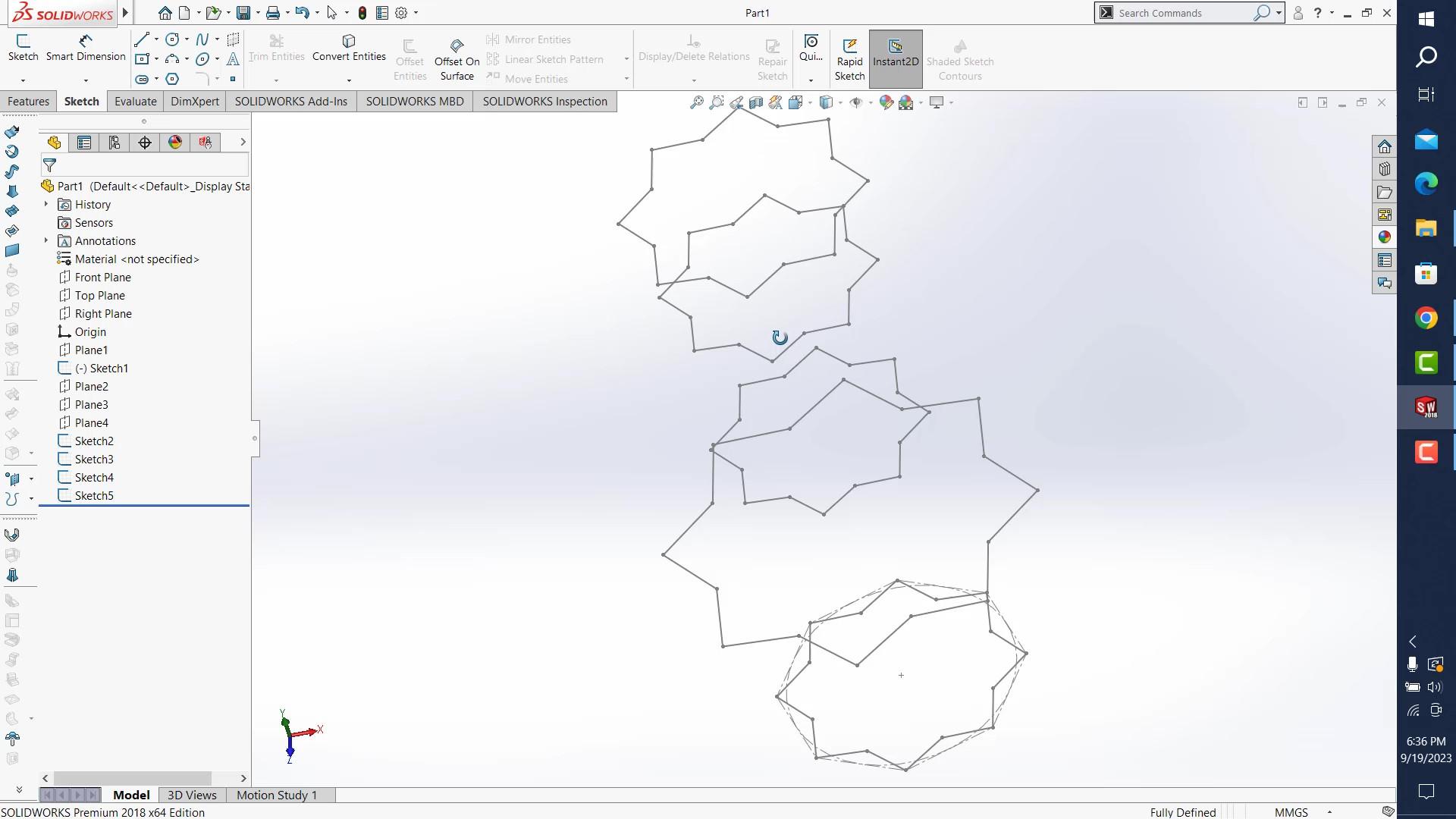This screenshot has height=819, width=1456.
Task: Select the Line sketch tool
Action: [x=142, y=39]
